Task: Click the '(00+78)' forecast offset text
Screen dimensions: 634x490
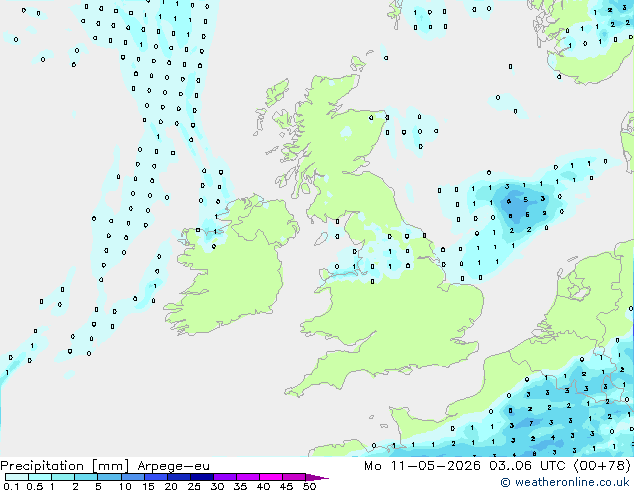Action: pos(602,466)
